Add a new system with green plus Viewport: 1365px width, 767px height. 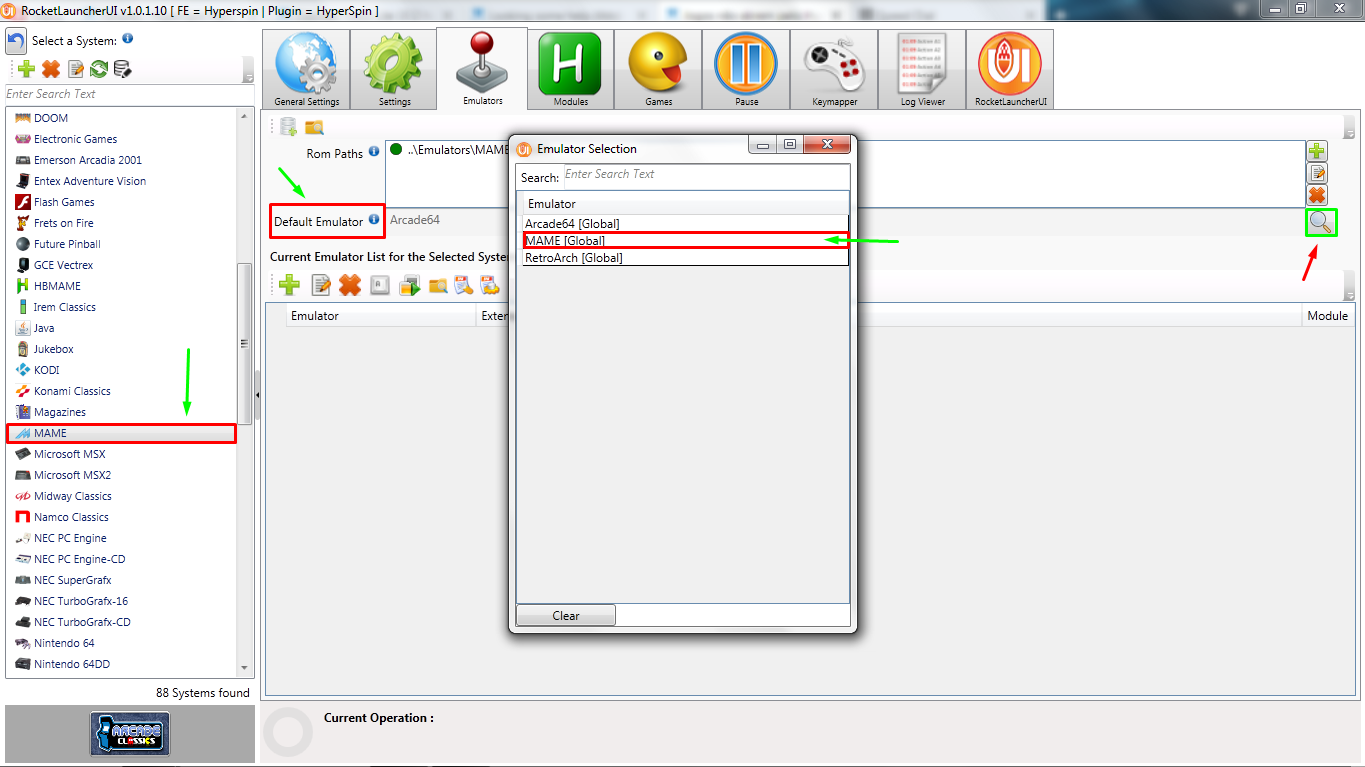pyautogui.click(x=26, y=69)
